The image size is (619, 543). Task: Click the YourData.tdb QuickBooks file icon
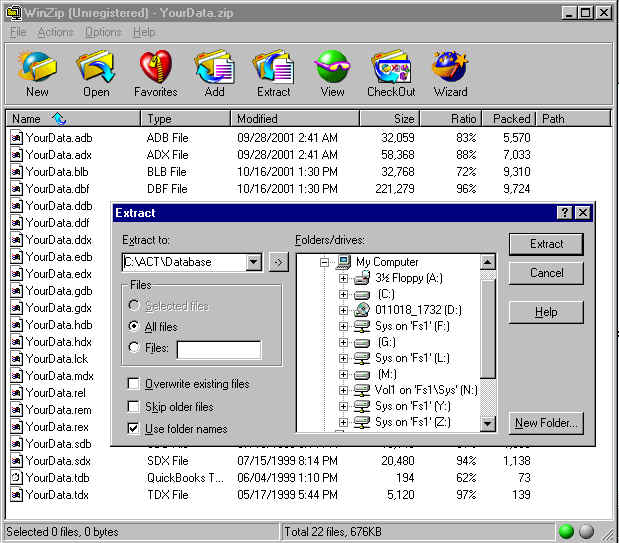tap(16, 478)
